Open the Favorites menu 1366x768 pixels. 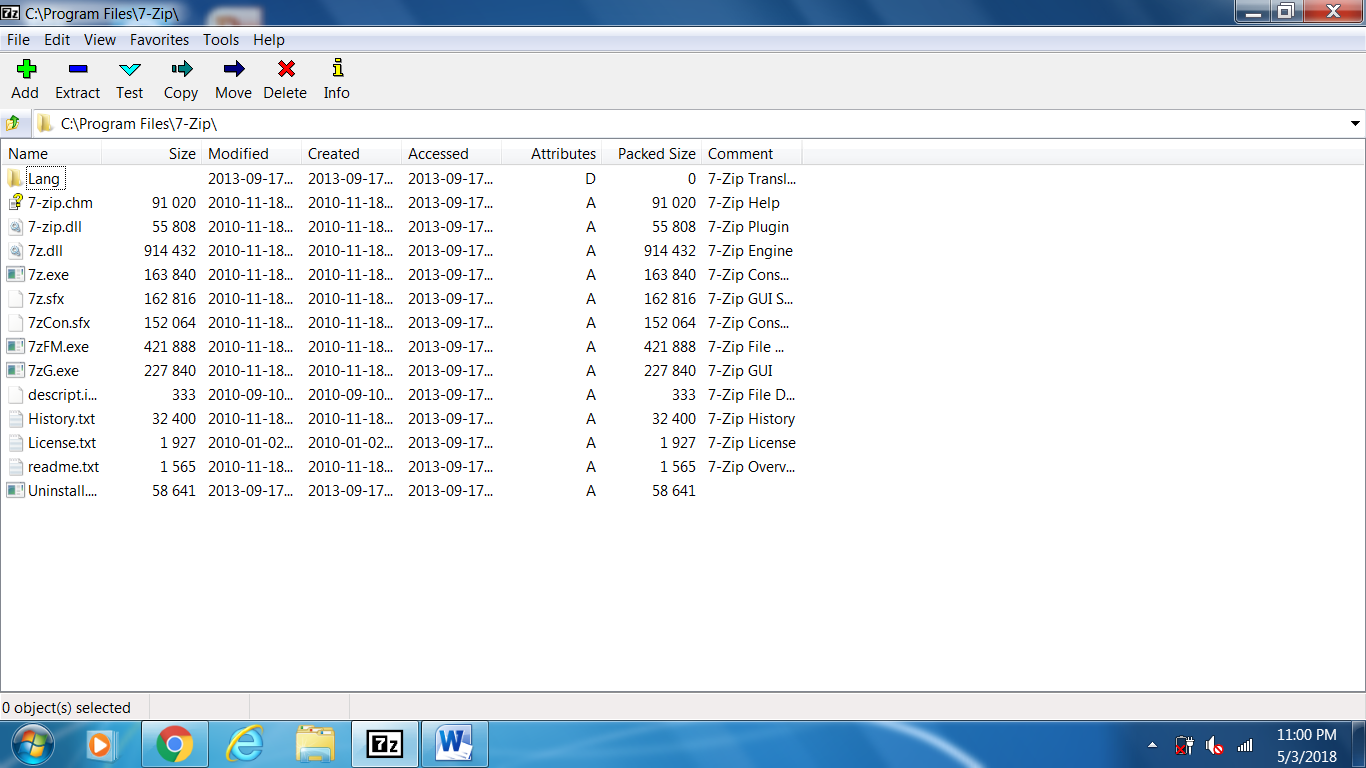159,40
